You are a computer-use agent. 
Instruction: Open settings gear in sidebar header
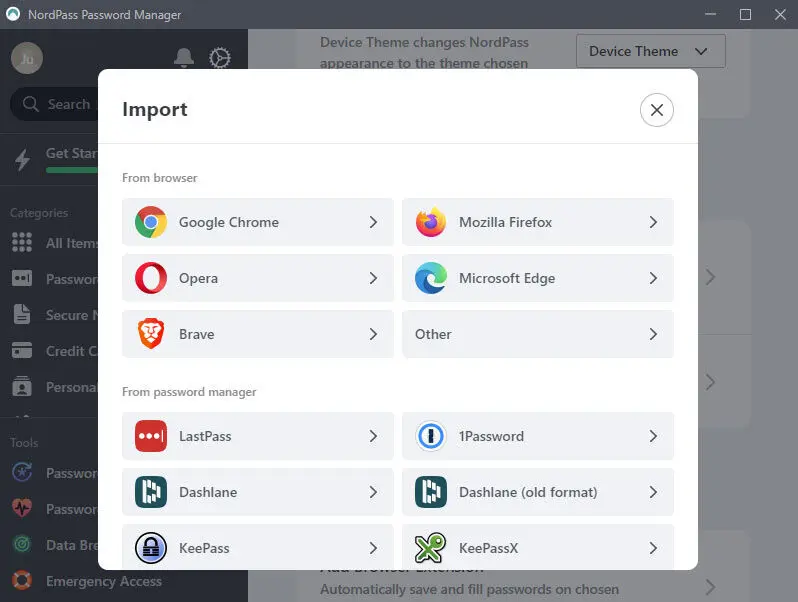pyautogui.click(x=220, y=58)
